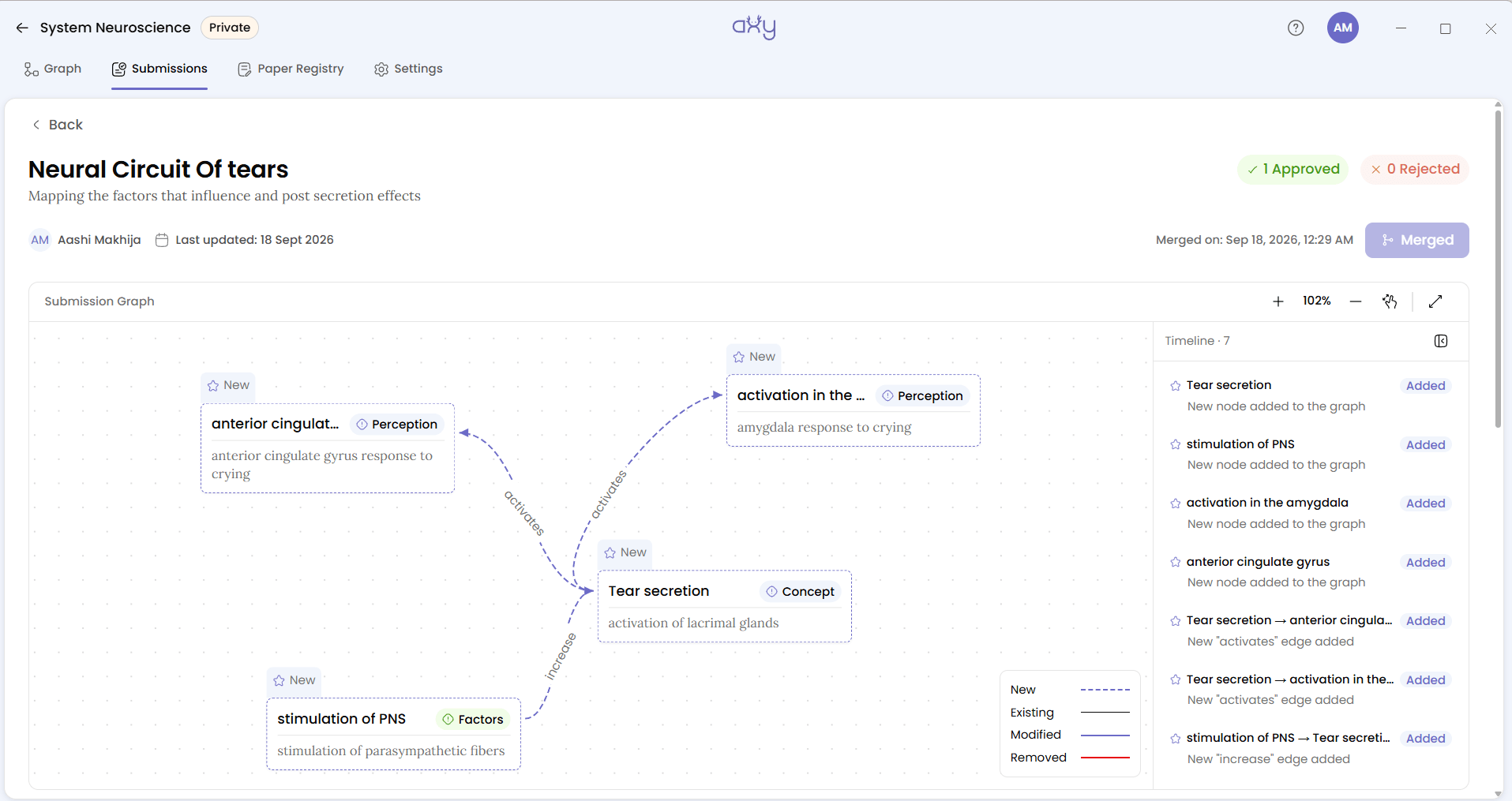Click the New badge above Tear secretion
1512x801 pixels.
pos(625,552)
